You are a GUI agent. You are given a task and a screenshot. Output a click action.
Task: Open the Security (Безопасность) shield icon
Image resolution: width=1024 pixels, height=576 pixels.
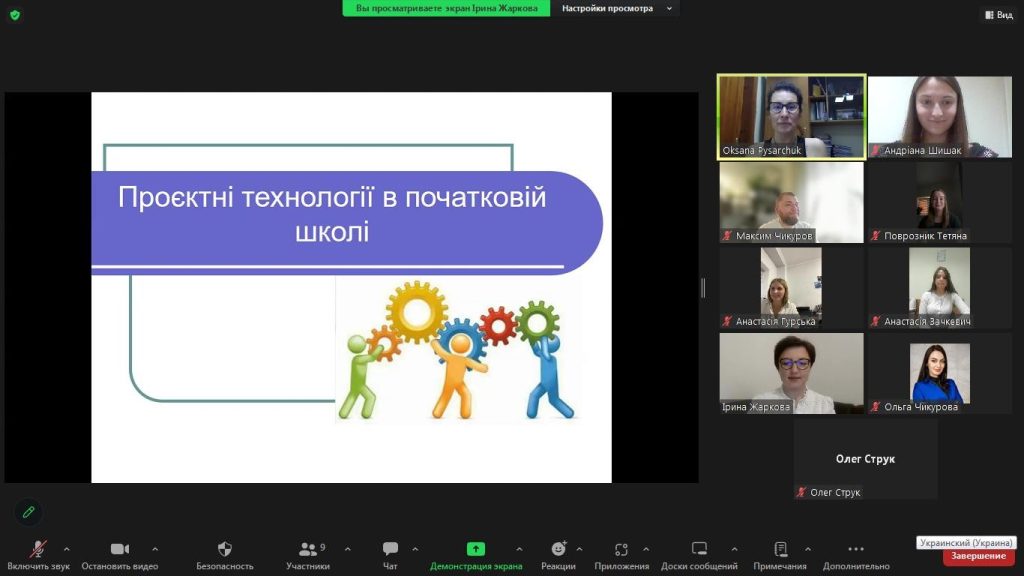point(224,549)
